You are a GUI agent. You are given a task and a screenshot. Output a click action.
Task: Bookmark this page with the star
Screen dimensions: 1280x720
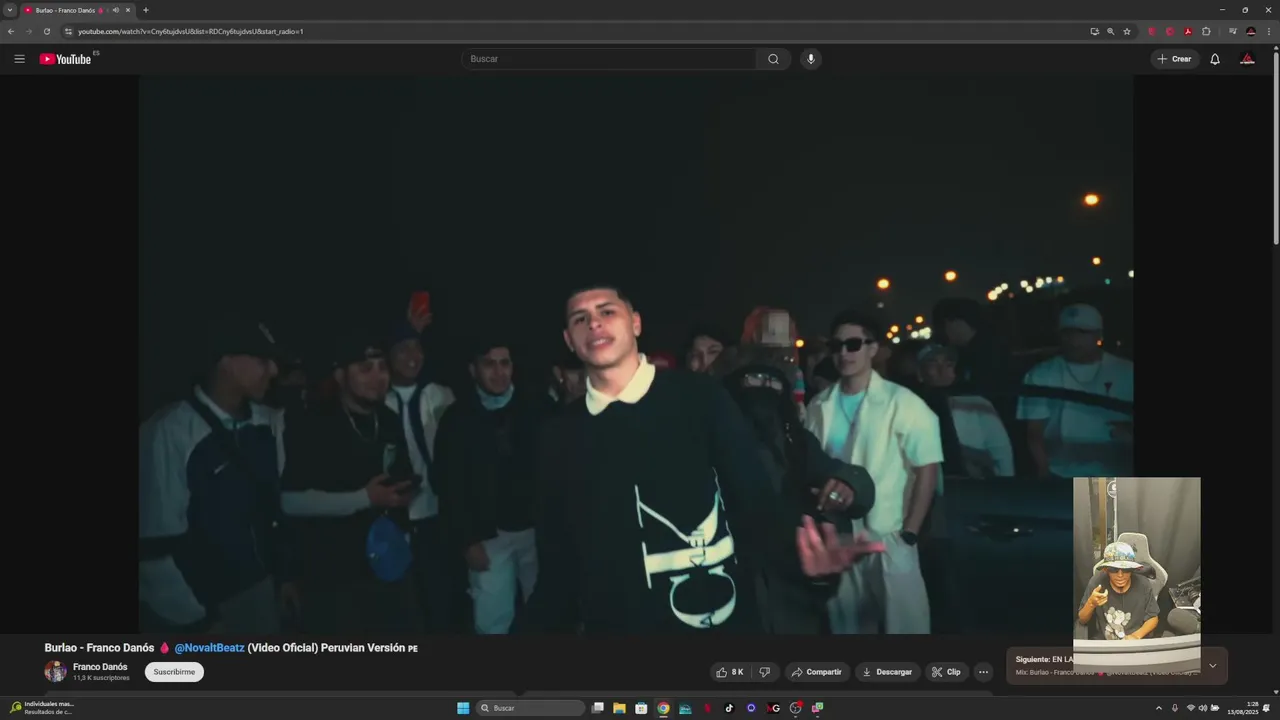1127,31
